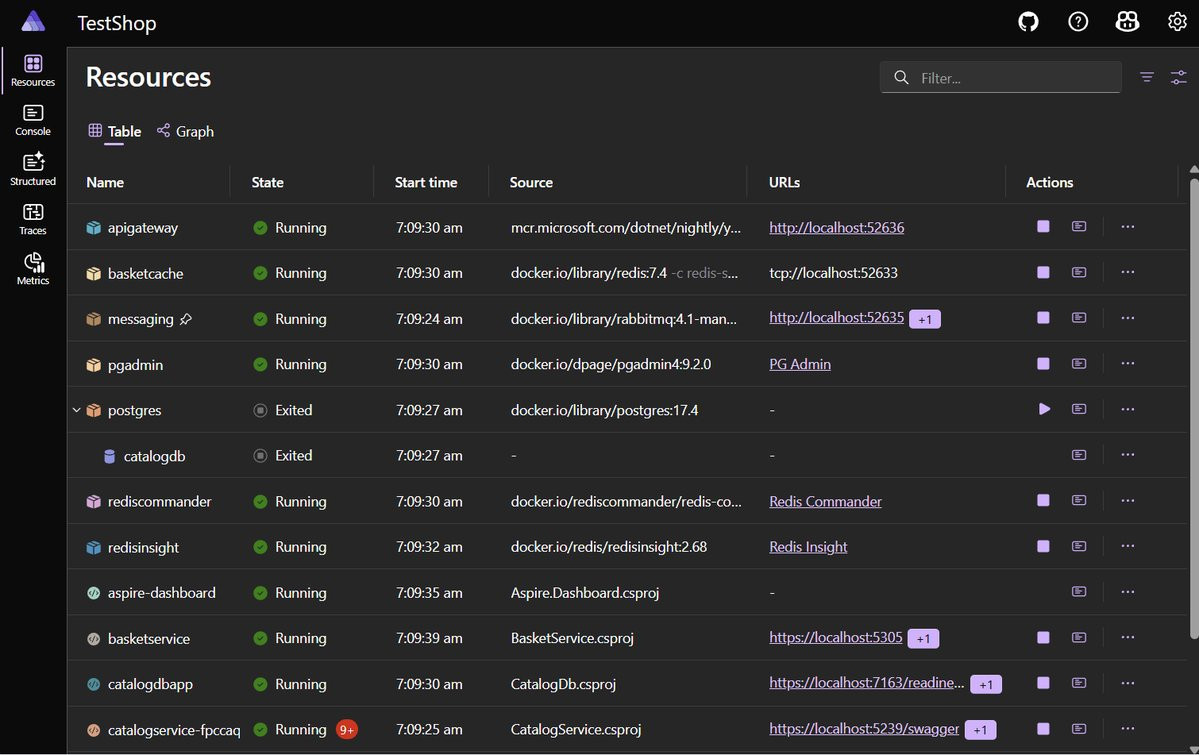Show extra URLs for basketservice (+1)
Viewport: 1199px width, 755px height.
click(923, 638)
